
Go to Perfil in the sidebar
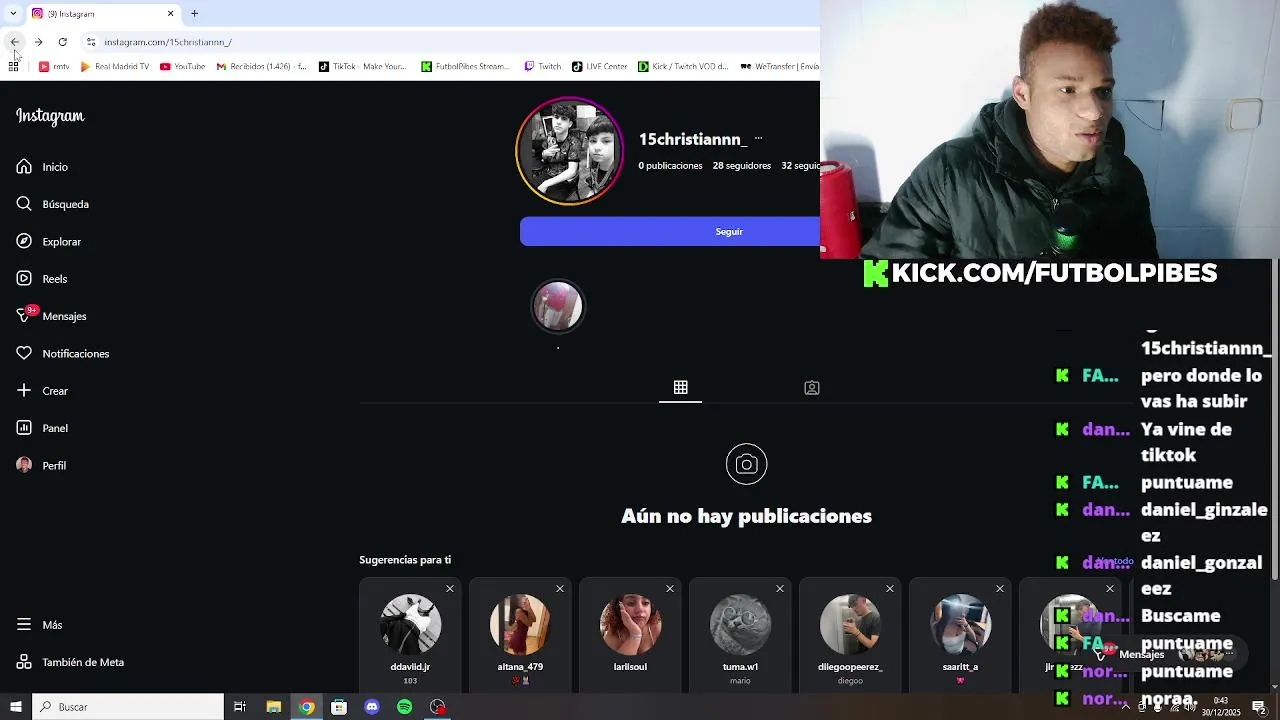pyautogui.click(x=41, y=466)
